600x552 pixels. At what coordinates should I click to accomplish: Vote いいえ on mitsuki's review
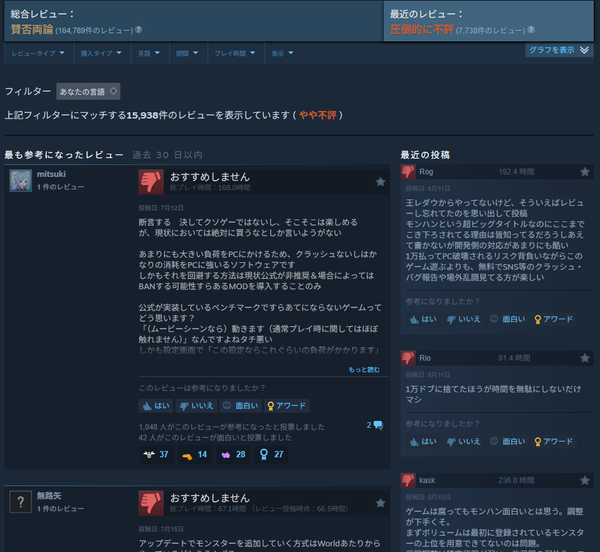coord(196,406)
